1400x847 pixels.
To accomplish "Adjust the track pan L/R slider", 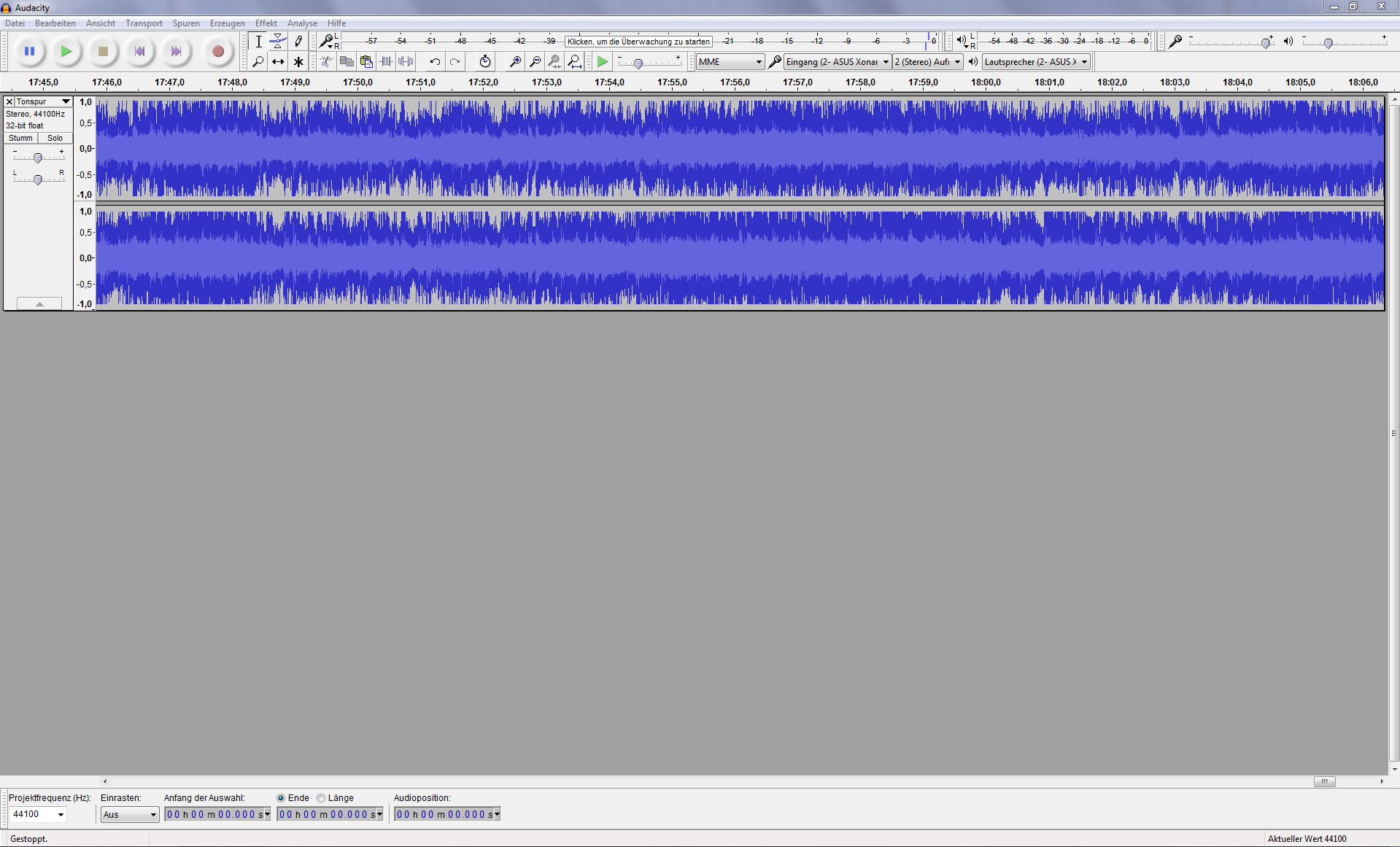I will click(x=38, y=179).
